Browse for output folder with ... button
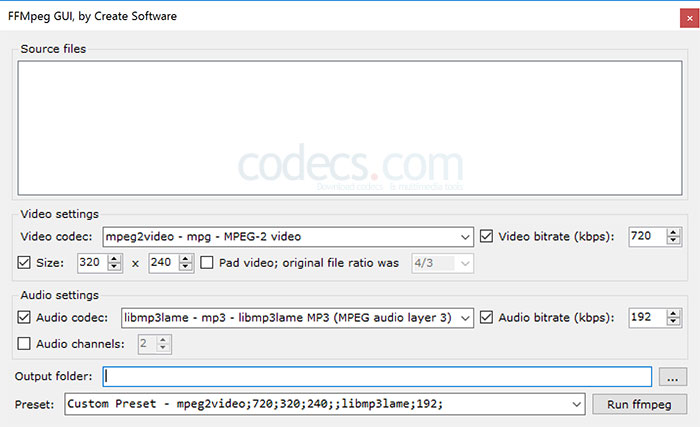Image resolution: width=700 pixels, height=427 pixels. (672, 377)
